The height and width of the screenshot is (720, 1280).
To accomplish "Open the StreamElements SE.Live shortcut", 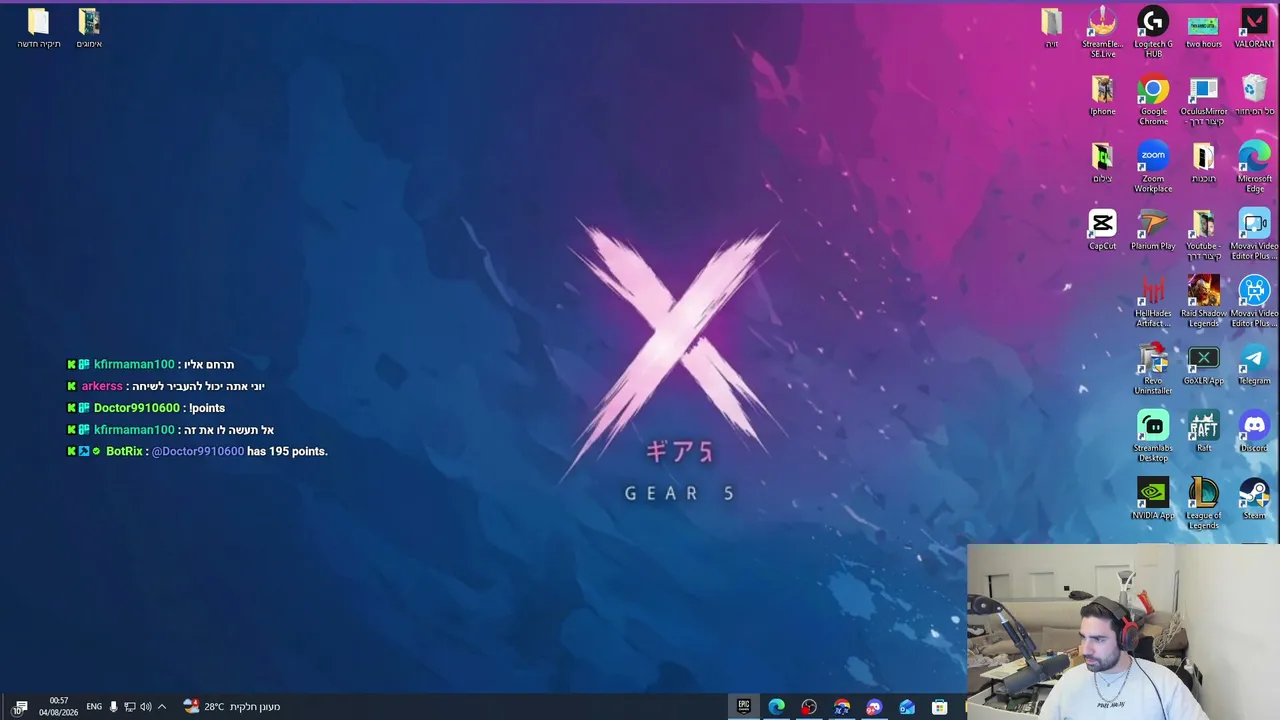I will tap(1102, 32).
